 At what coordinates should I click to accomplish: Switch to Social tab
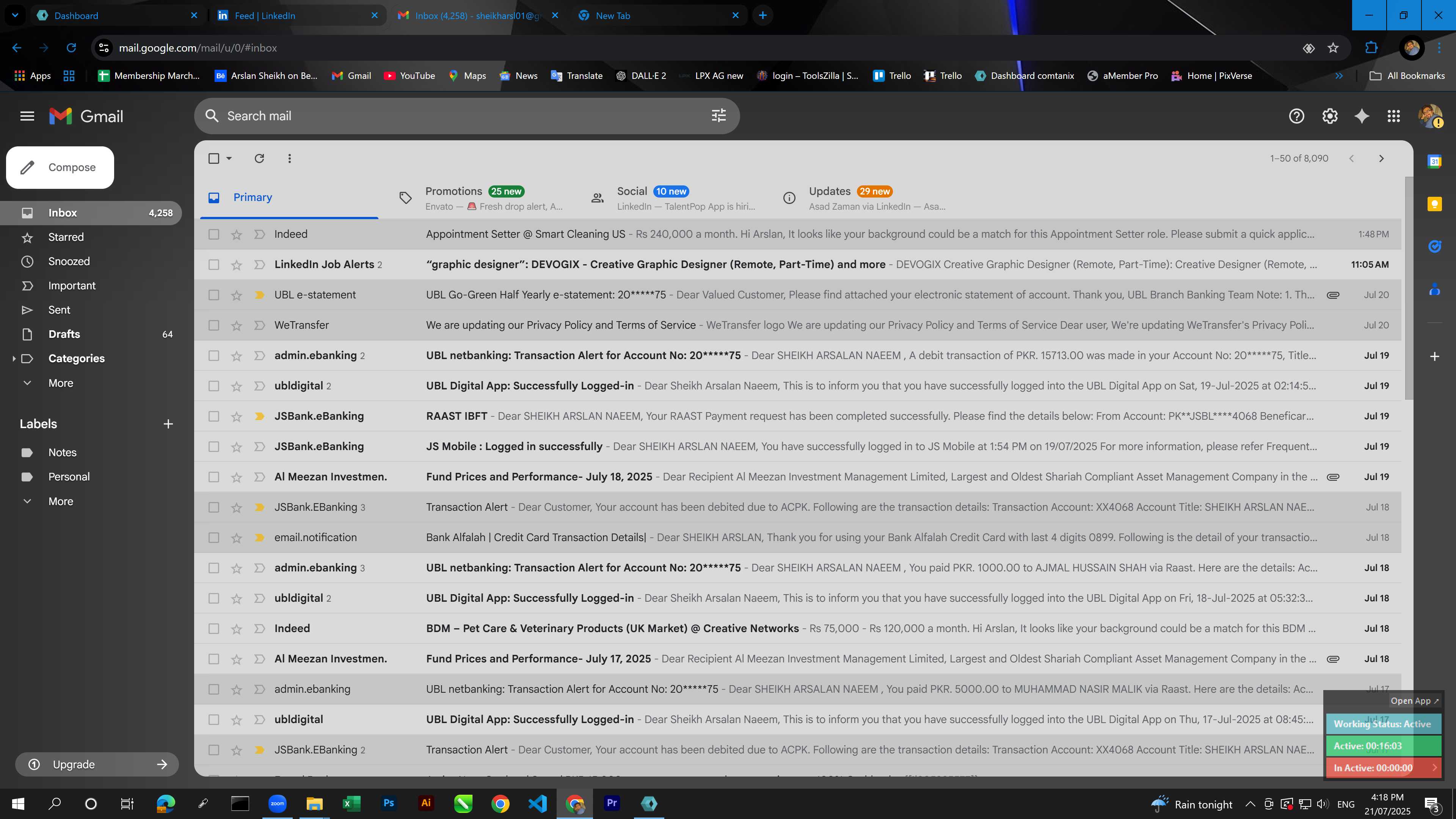[x=673, y=198]
